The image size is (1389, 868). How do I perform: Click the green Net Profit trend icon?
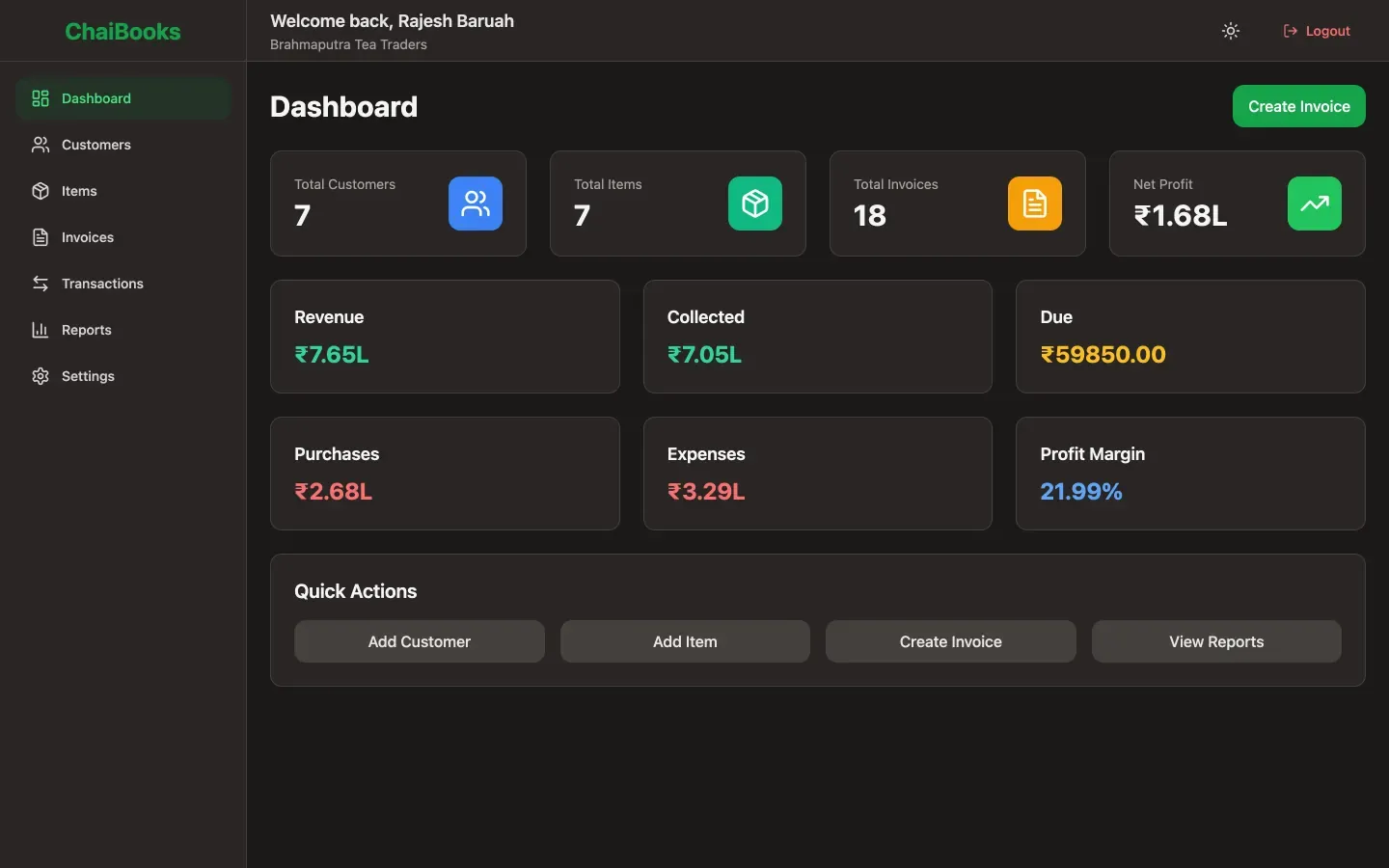coord(1315,203)
